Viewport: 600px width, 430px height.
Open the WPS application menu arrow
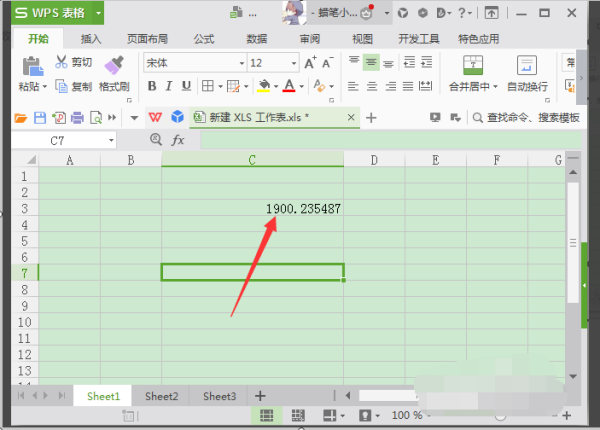(98, 13)
